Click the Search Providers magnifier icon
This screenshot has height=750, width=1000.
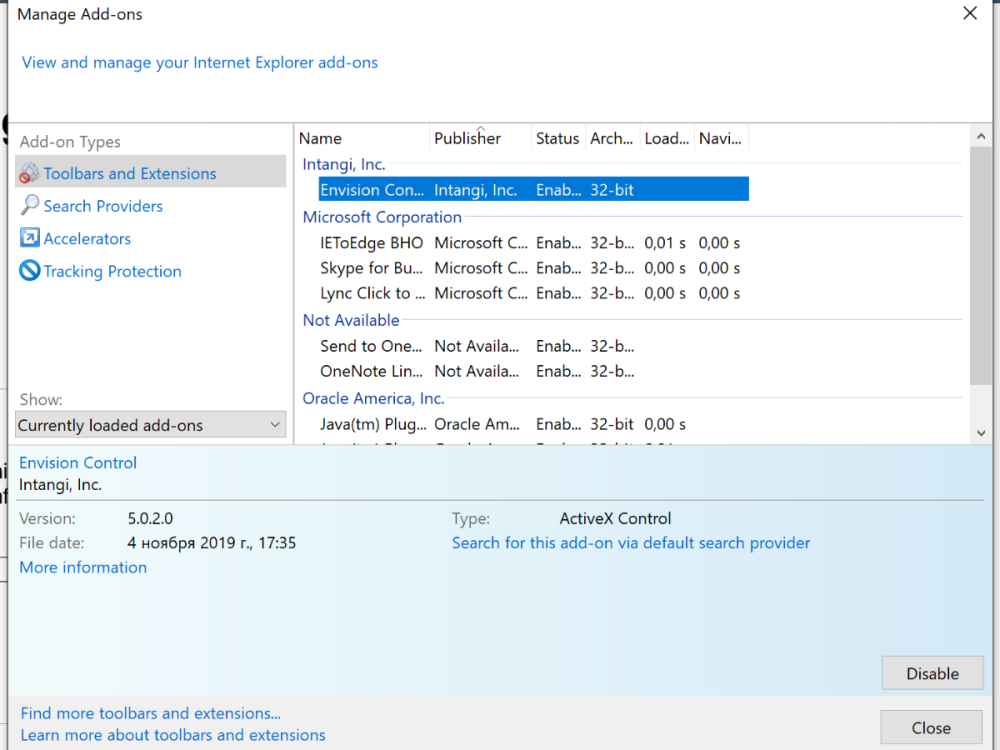(29, 206)
